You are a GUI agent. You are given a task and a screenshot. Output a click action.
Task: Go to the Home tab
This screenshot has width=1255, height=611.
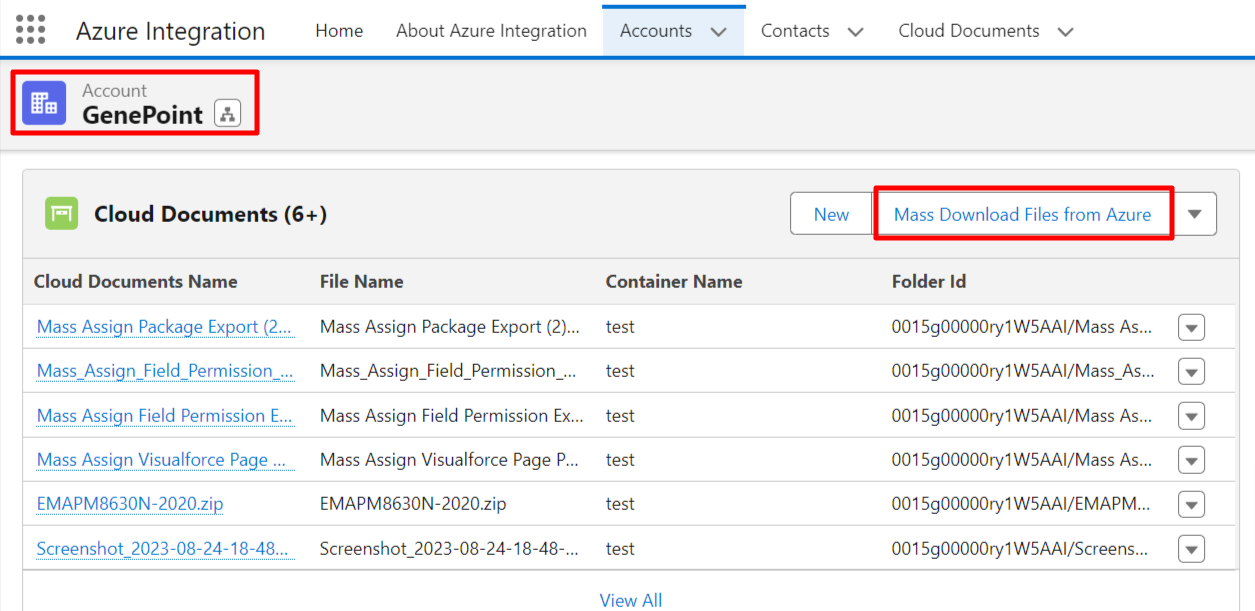pyautogui.click(x=339, y=31)
